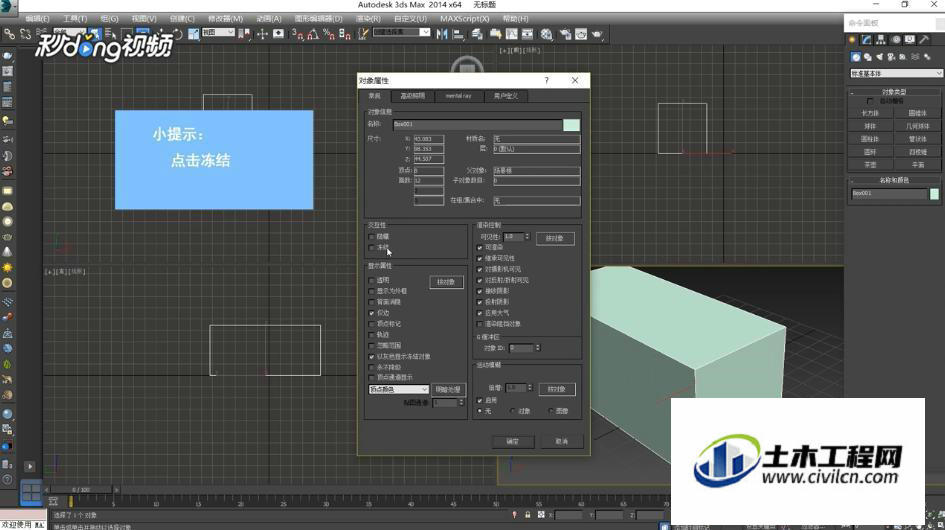945x530 pixels.
Task: Switch to Hierarchy command panel icon
Action: click(x=881, y=40)
